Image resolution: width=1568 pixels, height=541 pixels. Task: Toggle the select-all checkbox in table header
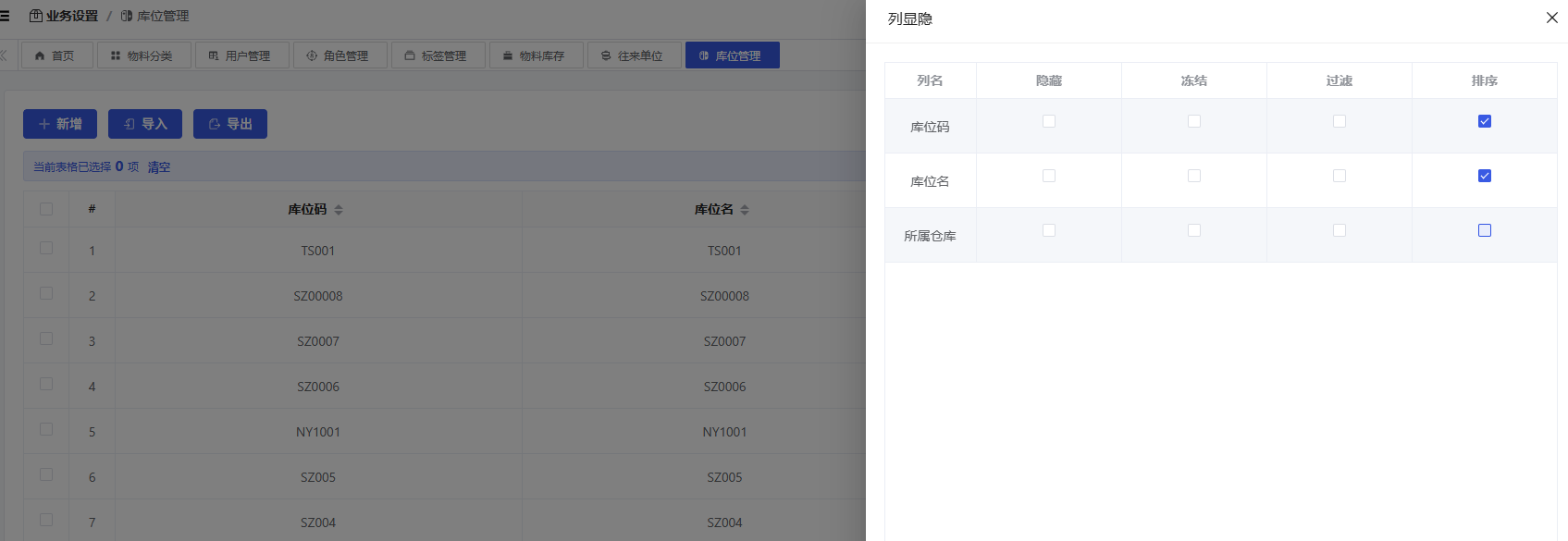pos(46,209)
